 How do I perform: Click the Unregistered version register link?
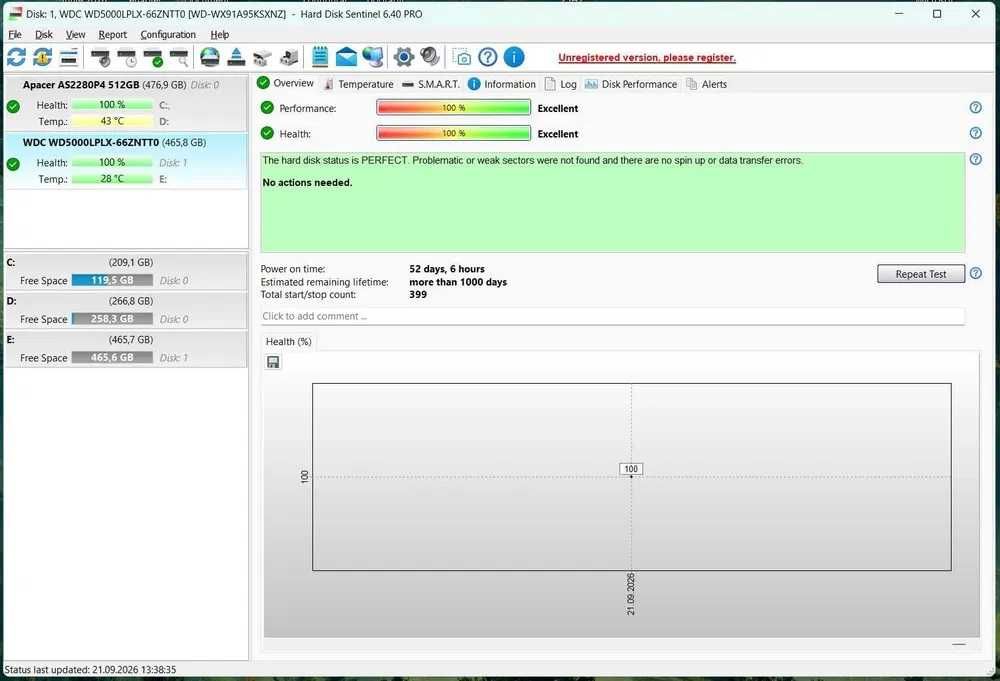click(647, 57)
